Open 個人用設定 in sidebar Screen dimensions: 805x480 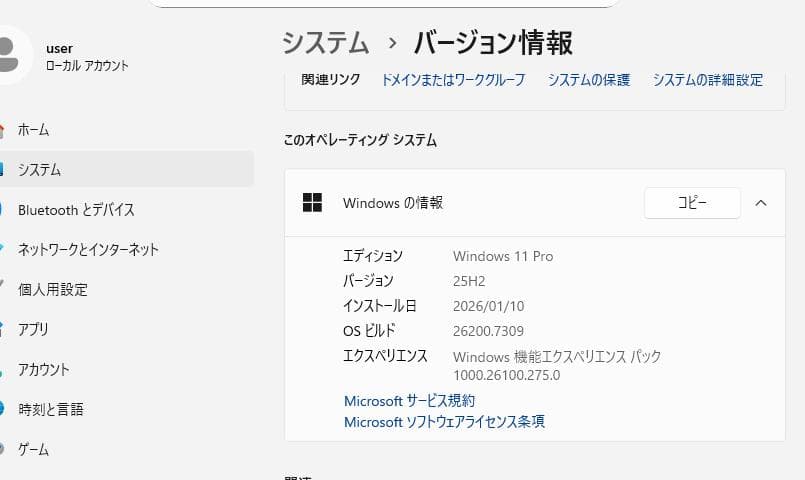click(126, 290)
